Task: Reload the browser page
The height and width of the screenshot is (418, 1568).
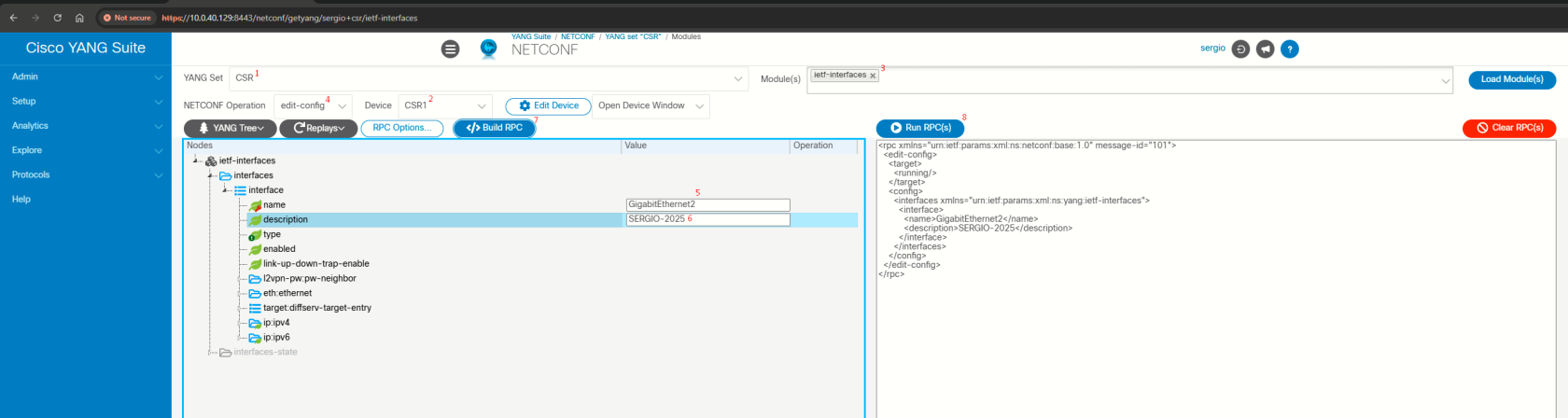Action: pyautogui.click(x=57, y=18)
